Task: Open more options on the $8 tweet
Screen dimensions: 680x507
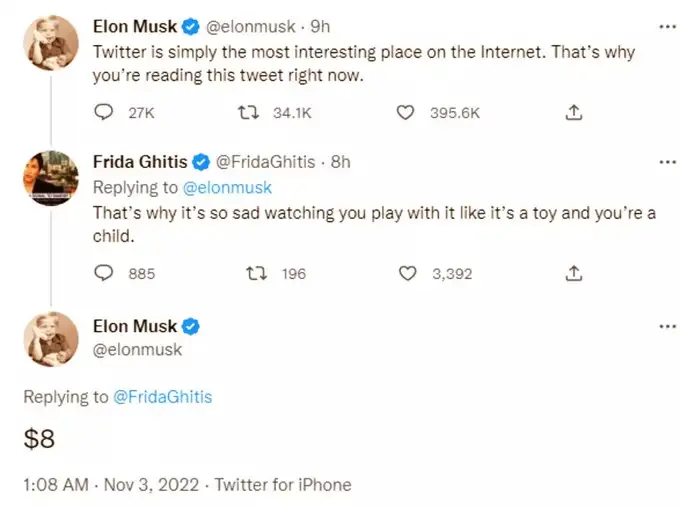Action: coord(667,326)
